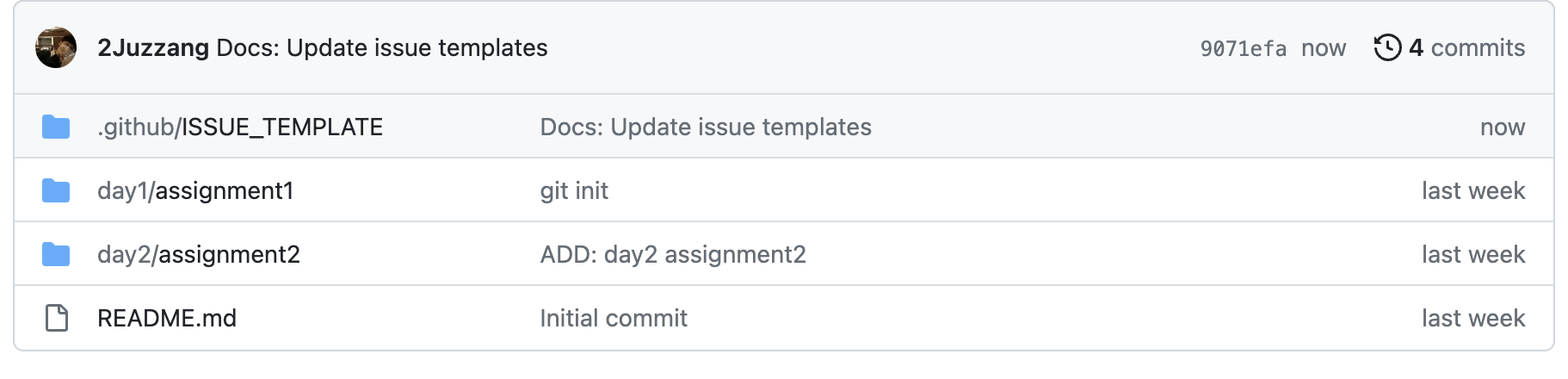Click the day2 folder icon
The image size is (1568, 379).
click(56, 254)
